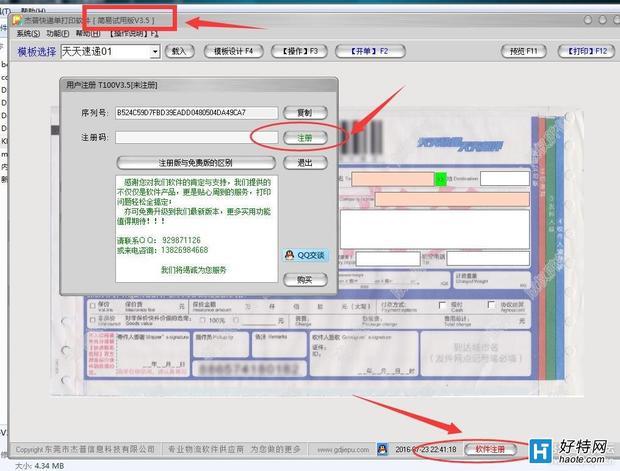Image resolution: width=620 pixels, height=471 pixels.
Task: Open the www.gdjiepu.com website link
Action: [x=343, y=450]
